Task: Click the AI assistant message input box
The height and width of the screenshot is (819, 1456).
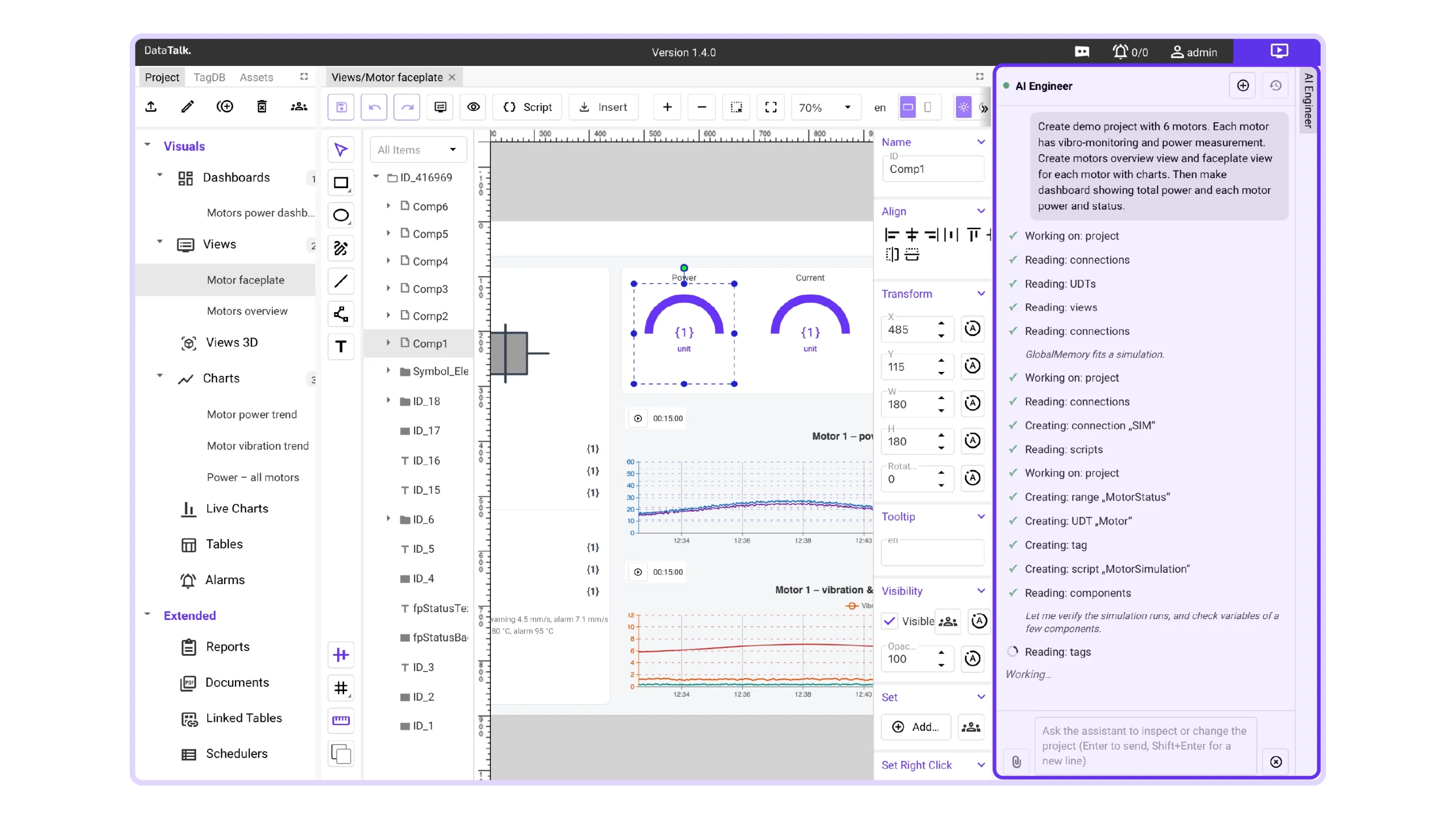Action: tap(1145, 746)
